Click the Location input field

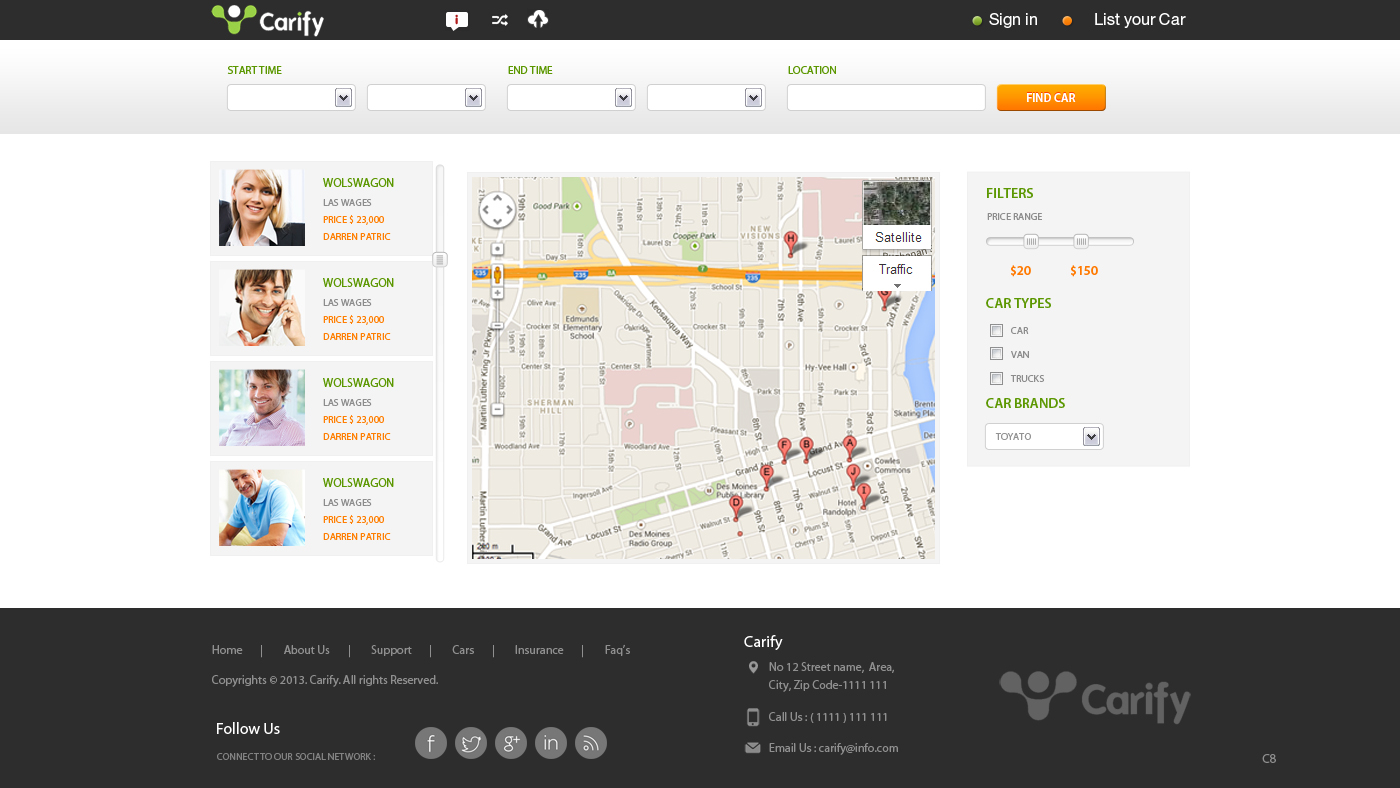point(886,98)
